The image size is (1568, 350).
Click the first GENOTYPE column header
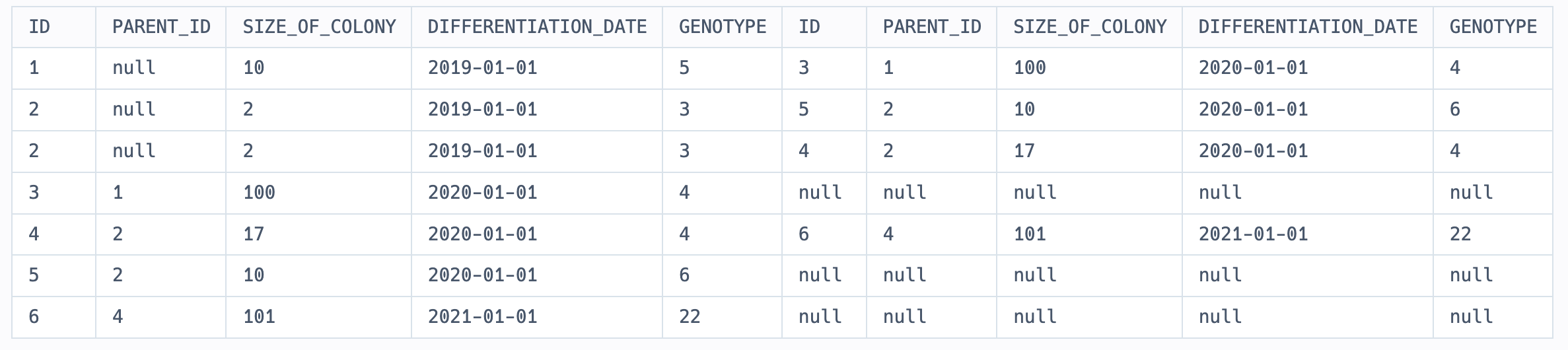(723, 26)
